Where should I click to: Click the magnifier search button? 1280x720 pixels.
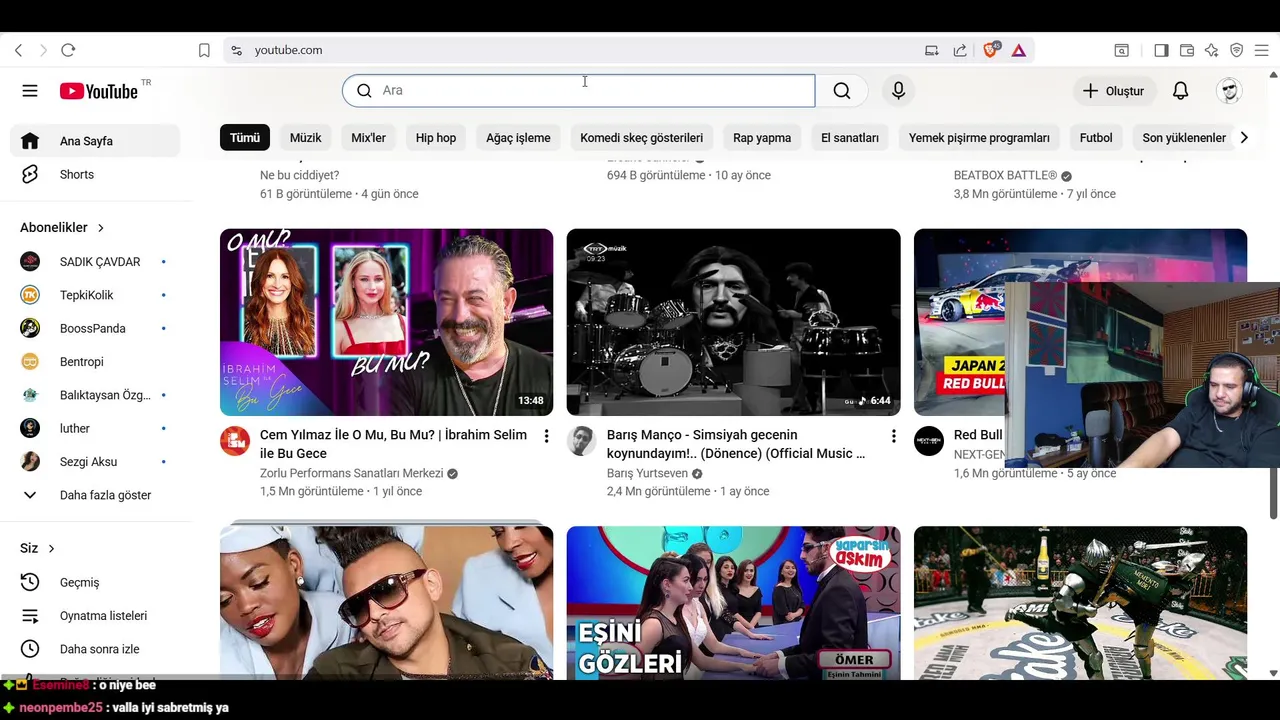click(x=842, y=91)
